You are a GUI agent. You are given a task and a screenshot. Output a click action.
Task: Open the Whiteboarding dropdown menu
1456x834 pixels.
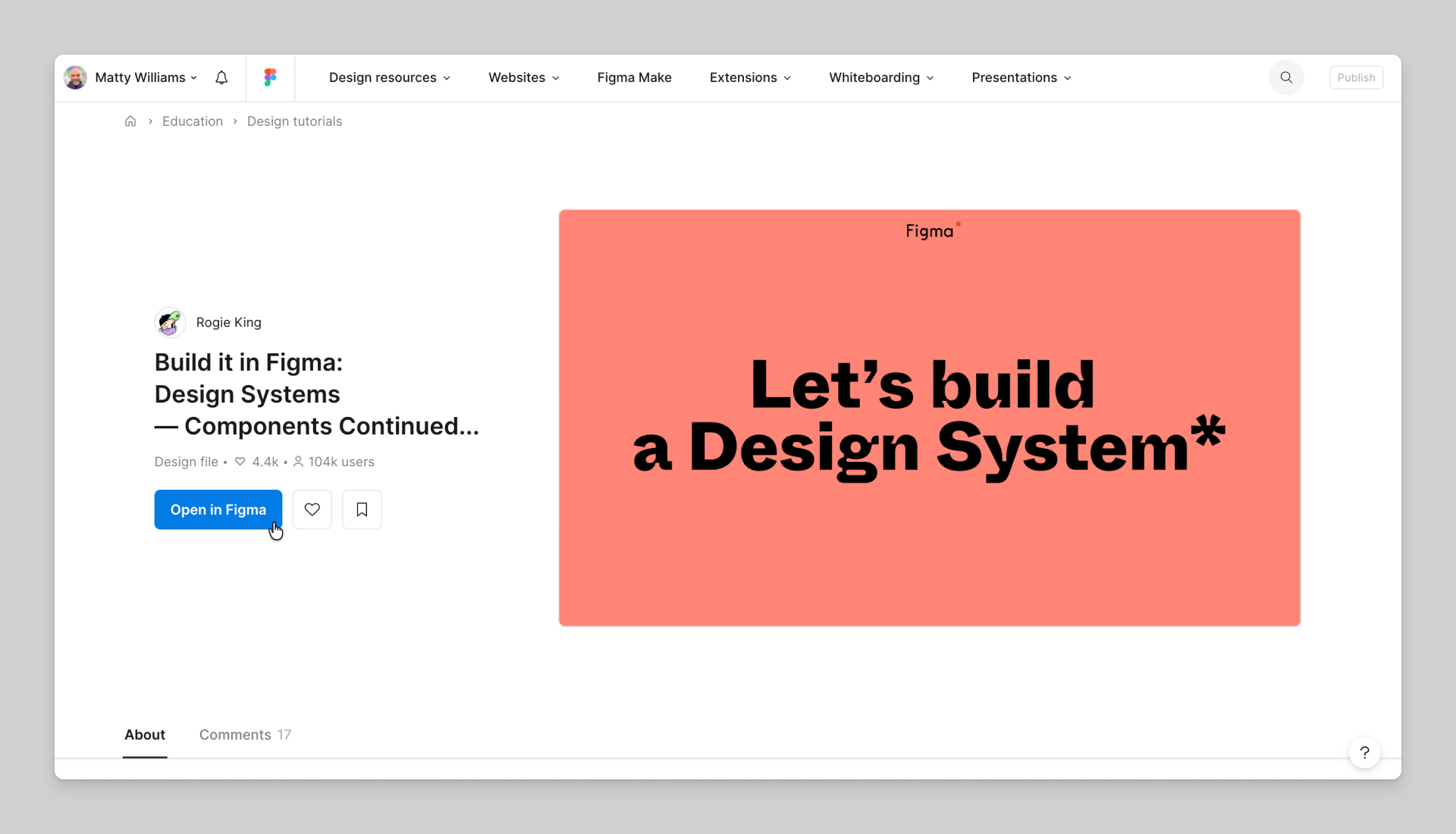[x=881, y=77]
